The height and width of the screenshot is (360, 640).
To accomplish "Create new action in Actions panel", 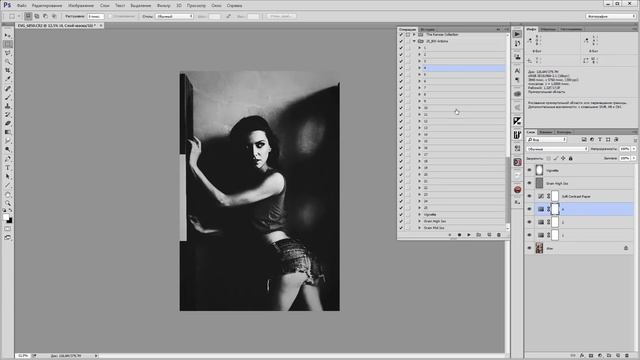I will [489, 235].
